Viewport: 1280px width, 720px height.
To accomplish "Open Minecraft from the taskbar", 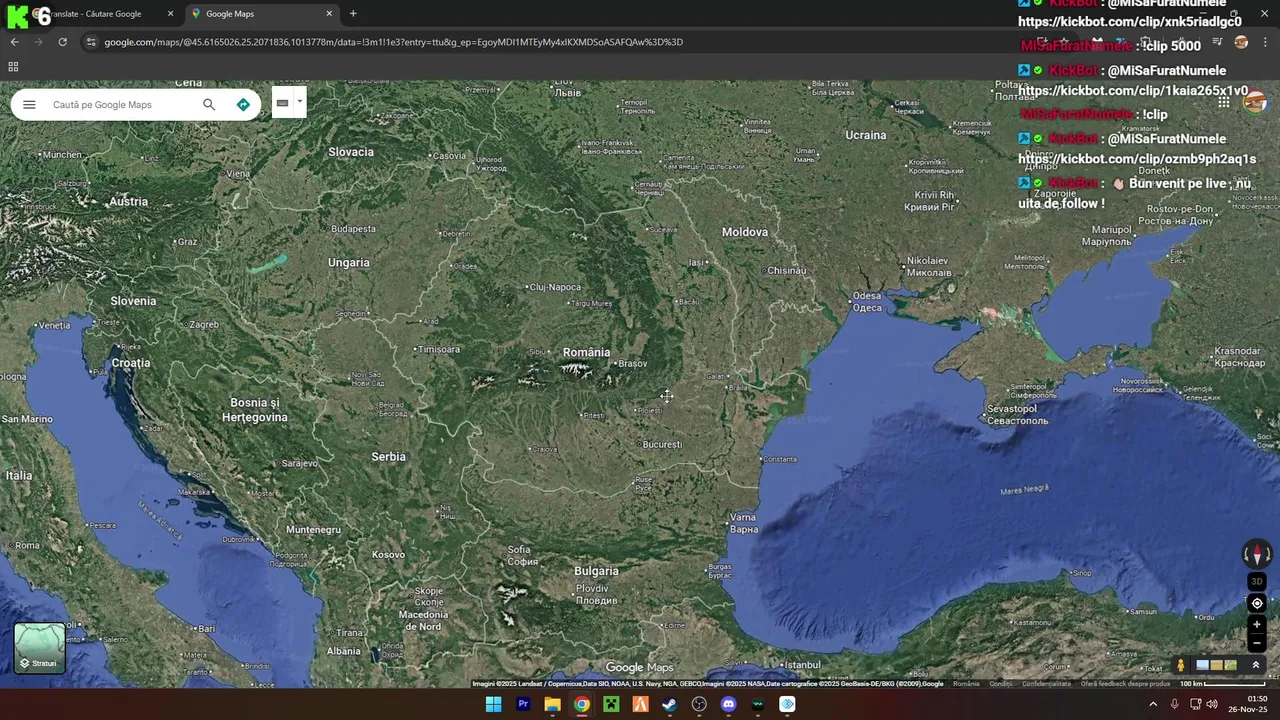I will (611, 704).
